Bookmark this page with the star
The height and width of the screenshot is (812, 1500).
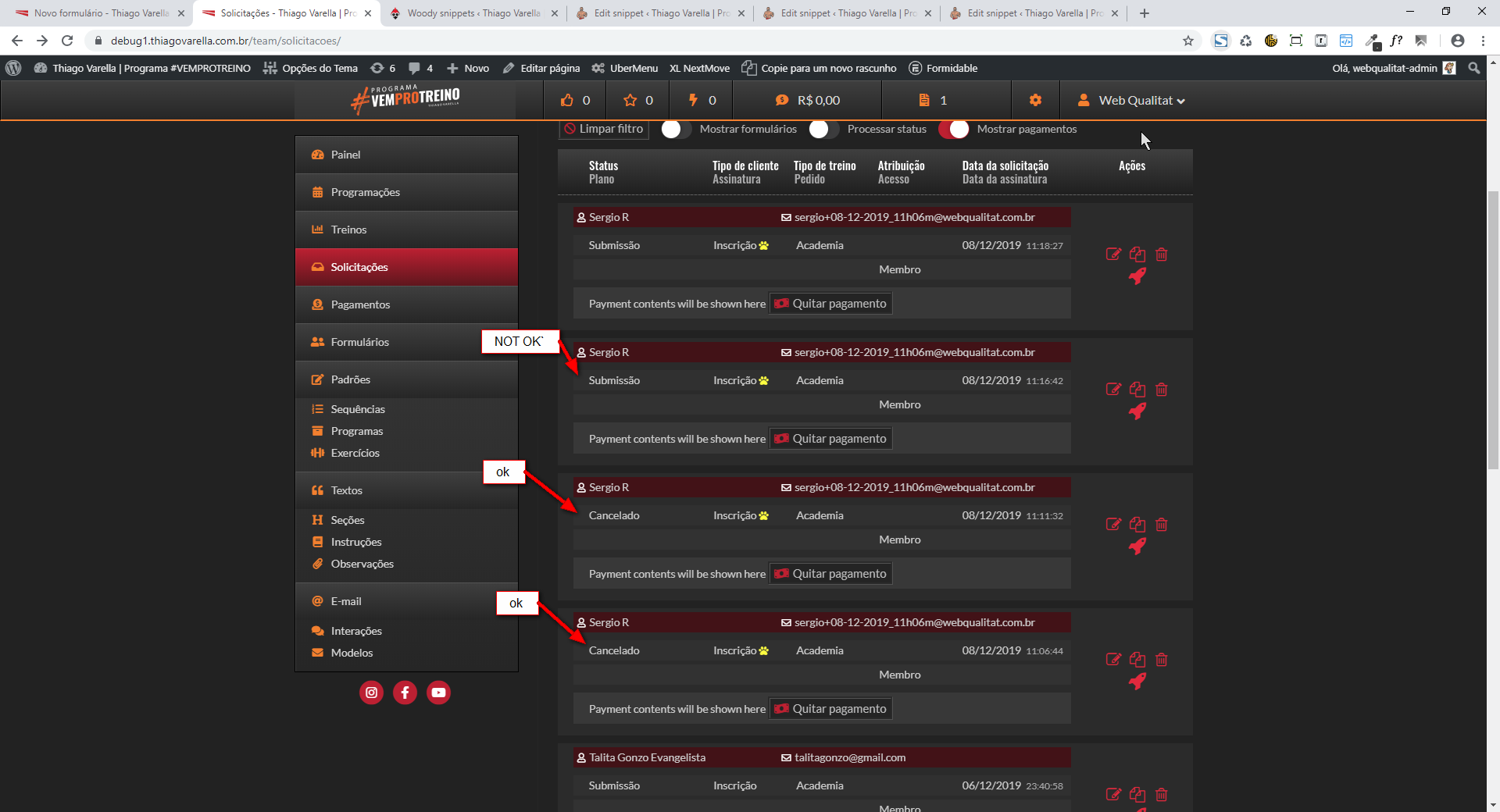1188,41
